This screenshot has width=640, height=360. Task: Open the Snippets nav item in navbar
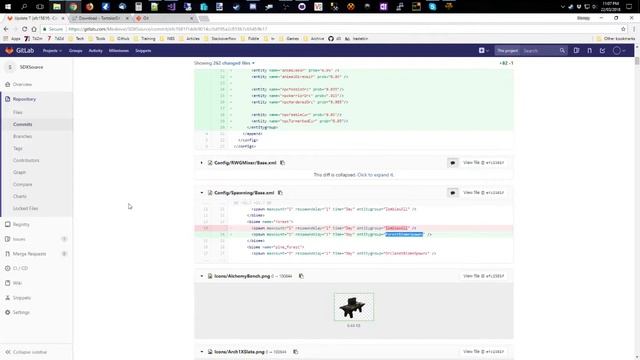tap(143, 51)
